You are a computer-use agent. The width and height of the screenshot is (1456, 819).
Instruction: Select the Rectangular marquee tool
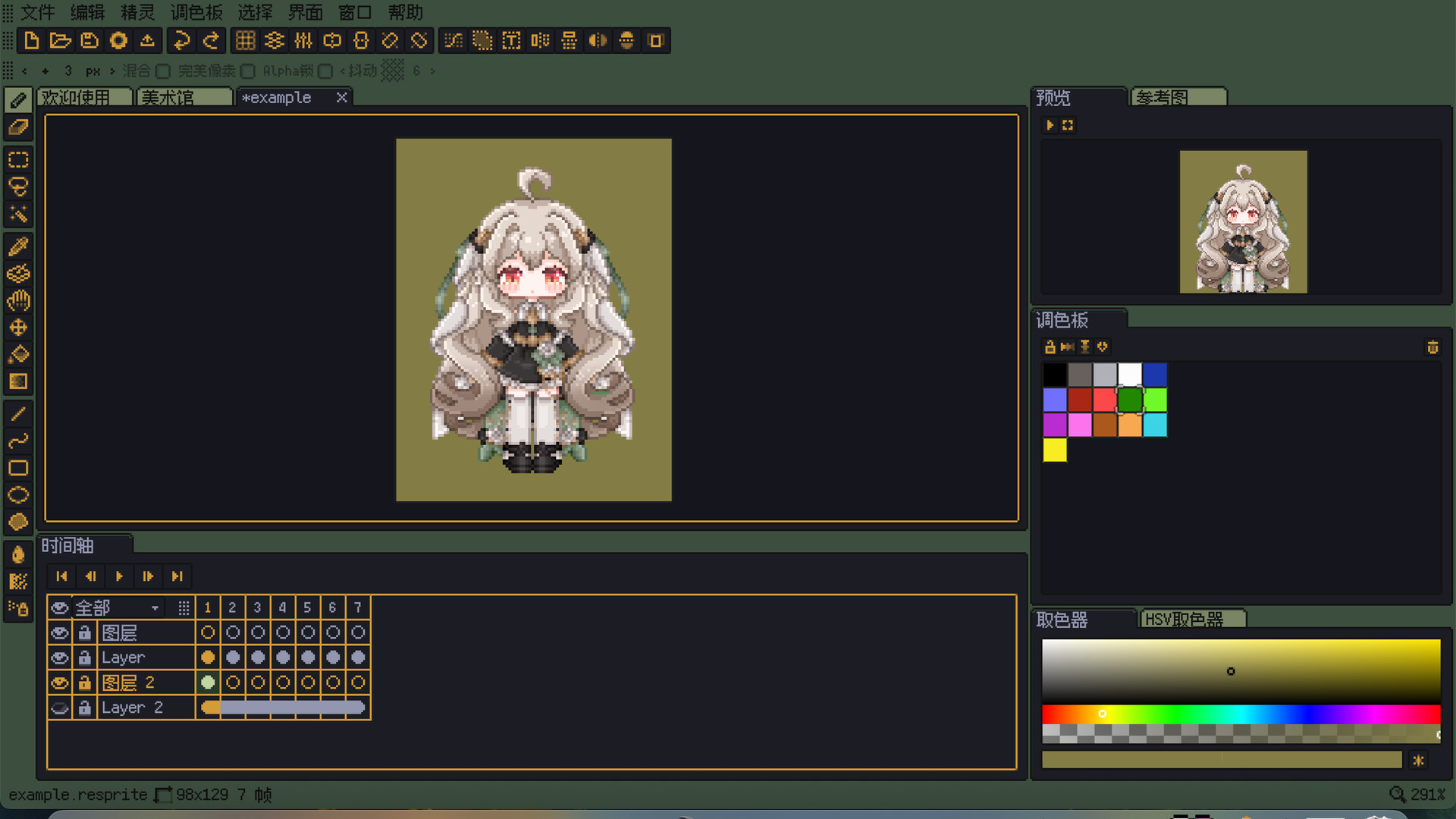18,159
